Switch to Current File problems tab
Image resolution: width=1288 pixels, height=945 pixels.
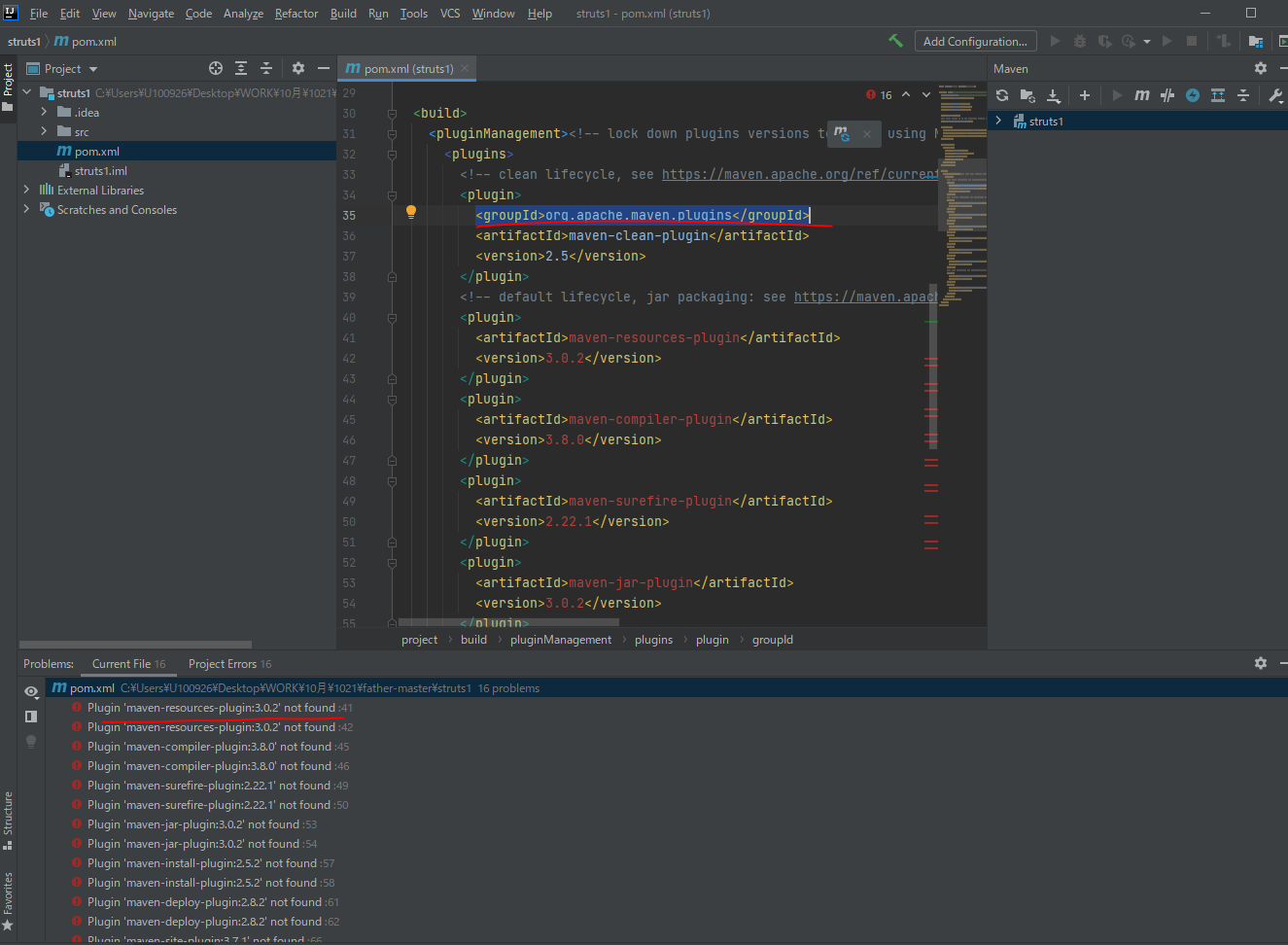tap(128, 664)
